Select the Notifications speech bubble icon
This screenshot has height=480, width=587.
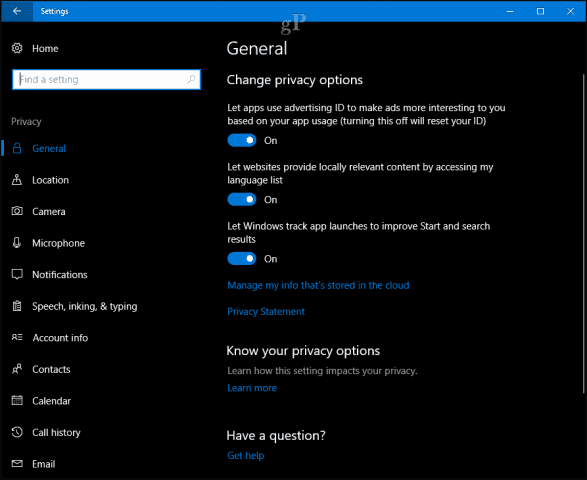point(17,274)
